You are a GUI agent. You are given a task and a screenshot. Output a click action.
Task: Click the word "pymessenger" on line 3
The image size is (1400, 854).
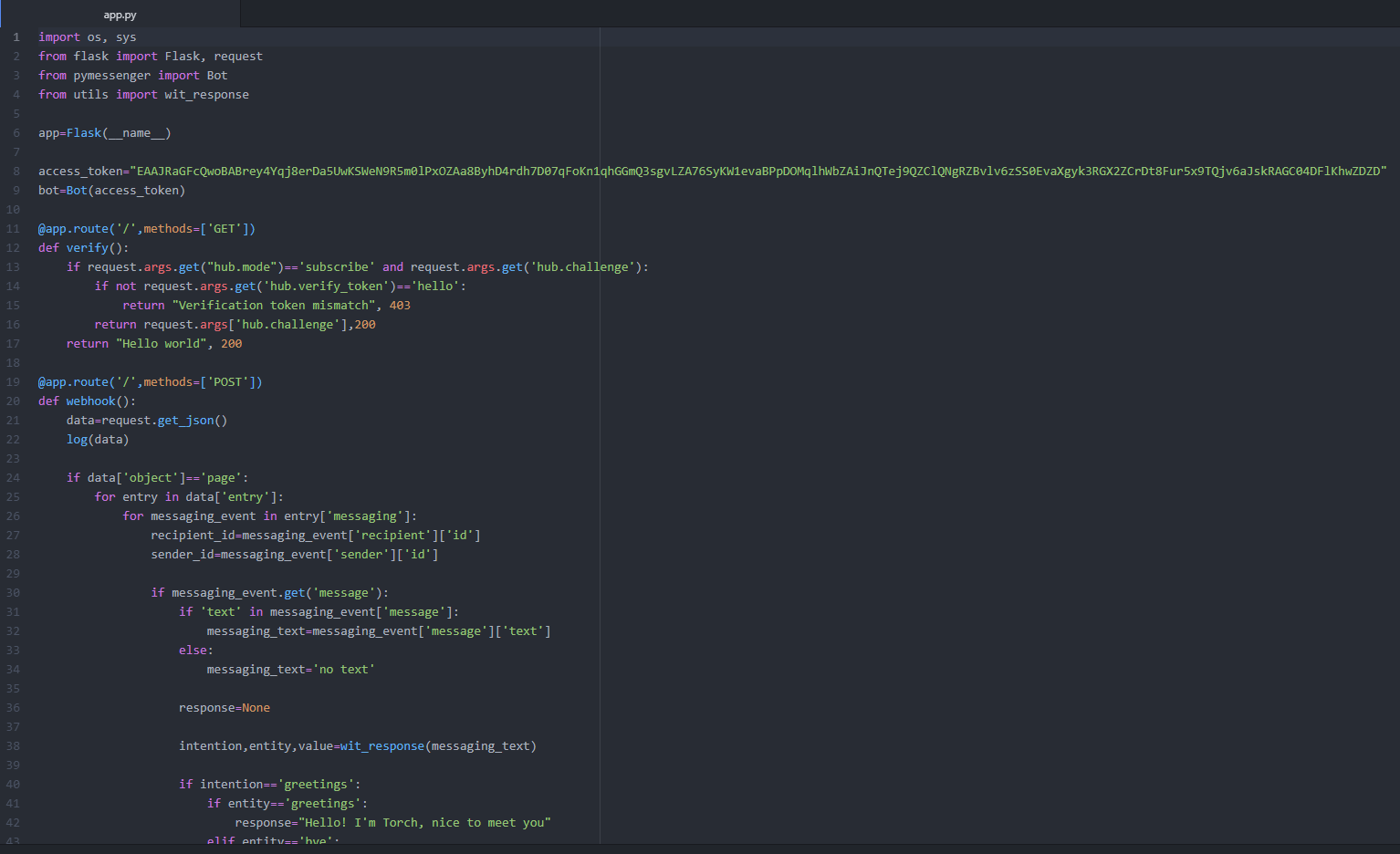coord(112,76)
